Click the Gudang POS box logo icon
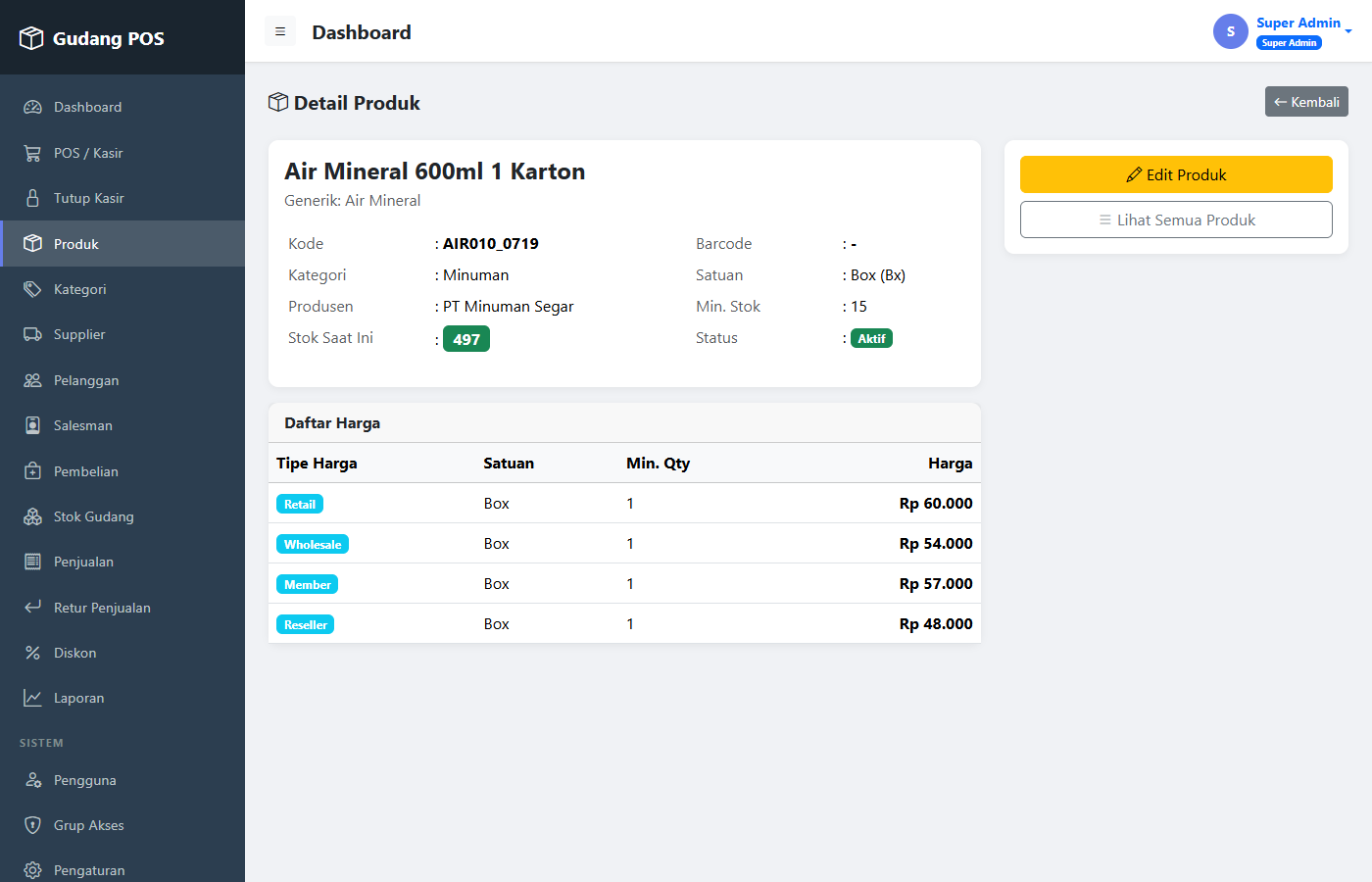Image resolution: width=1372 pixels, height=882 pixels. pos(31,38)
